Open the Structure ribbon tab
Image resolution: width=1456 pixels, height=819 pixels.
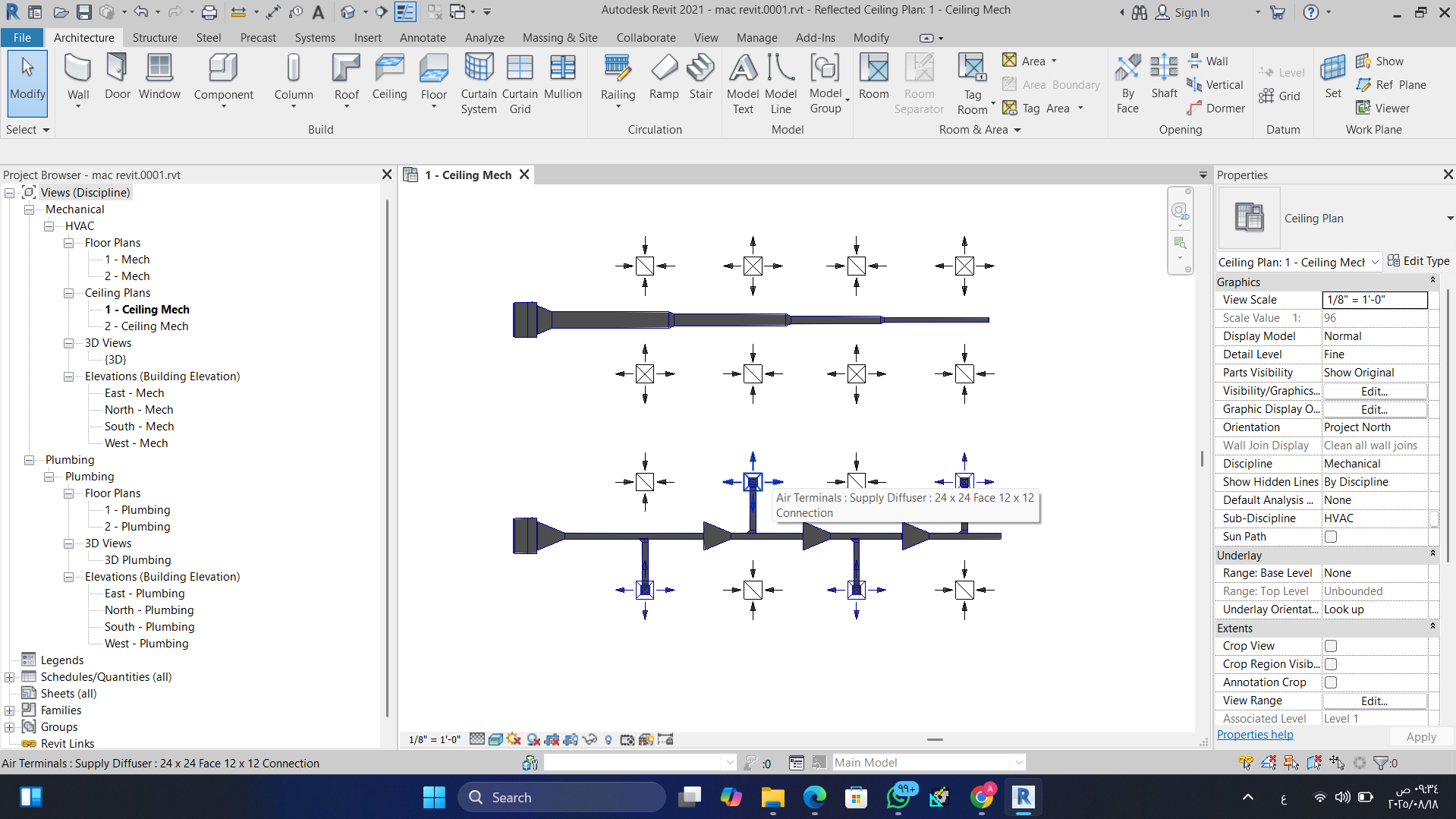[x=155, y=38]
